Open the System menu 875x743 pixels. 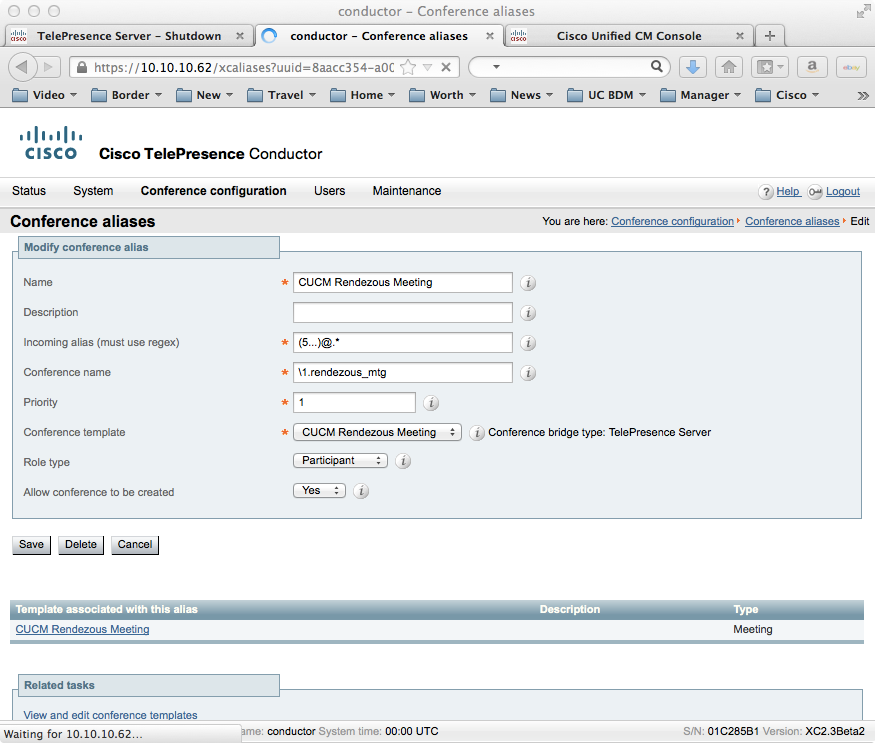click(93, 191)
